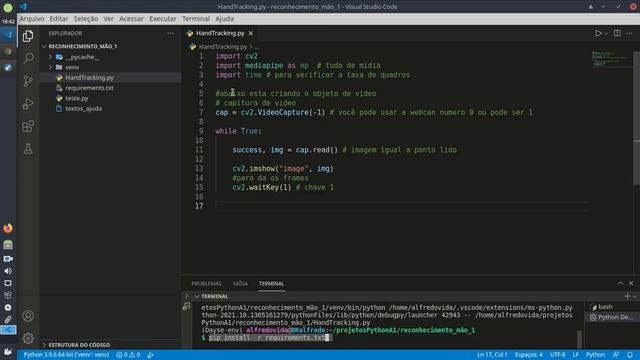Open the Manage gear icon

[x=28, y=338]
